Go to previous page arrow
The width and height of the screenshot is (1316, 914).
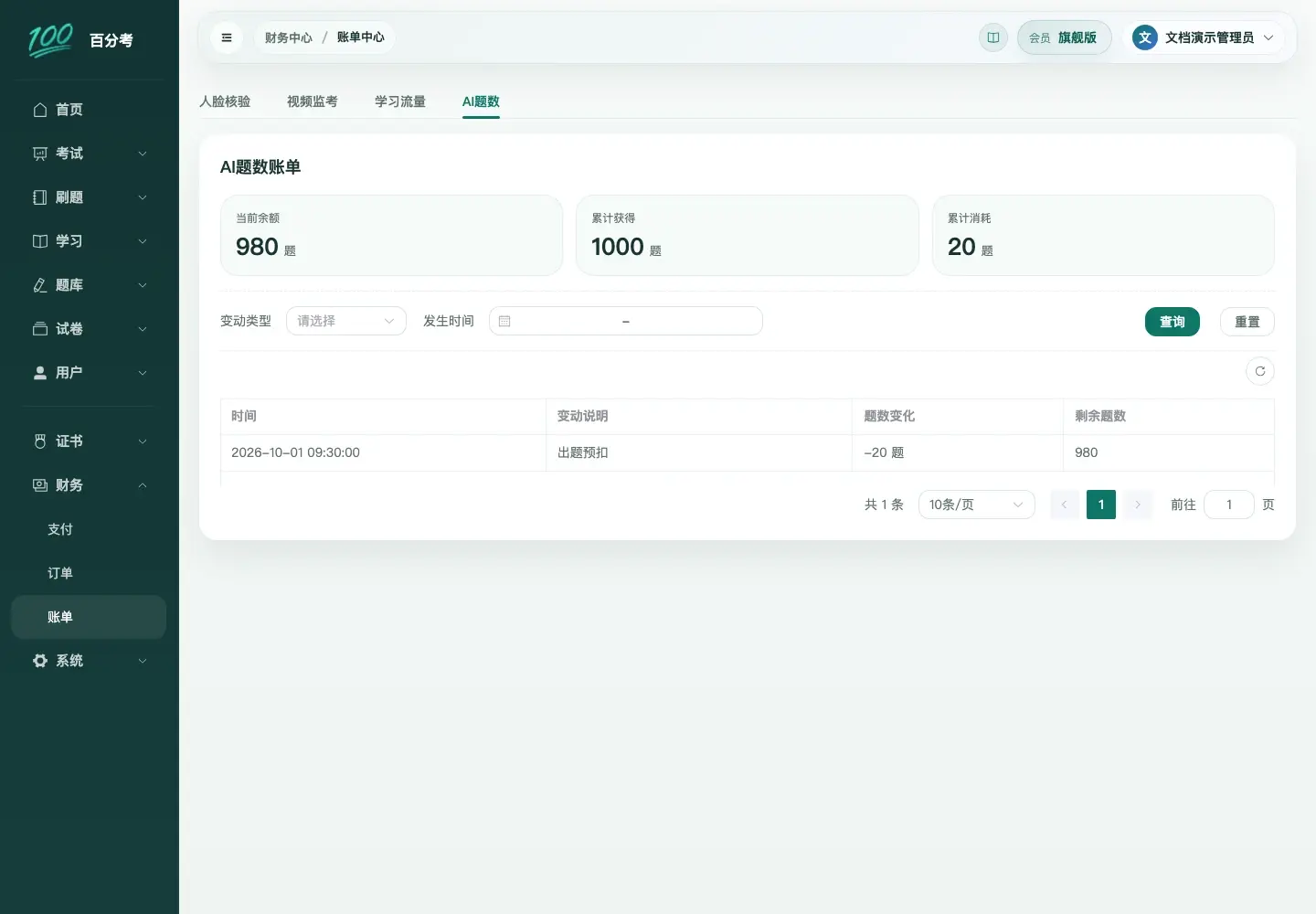(1065, 505)
